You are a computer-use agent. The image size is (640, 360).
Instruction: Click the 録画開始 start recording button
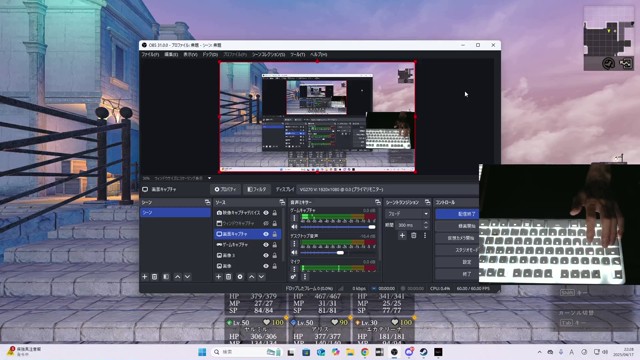pyautogui.click(x=457, y=226)
